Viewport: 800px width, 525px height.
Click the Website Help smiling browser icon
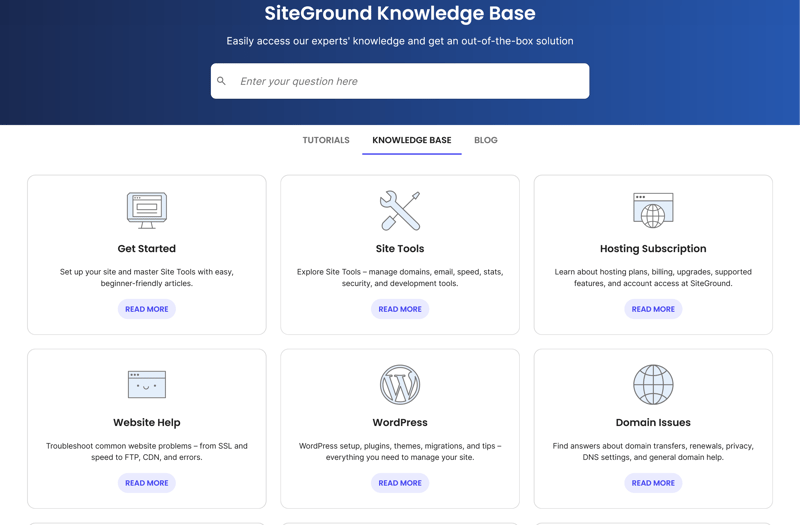pyautogui.click(x=147, y=384)
